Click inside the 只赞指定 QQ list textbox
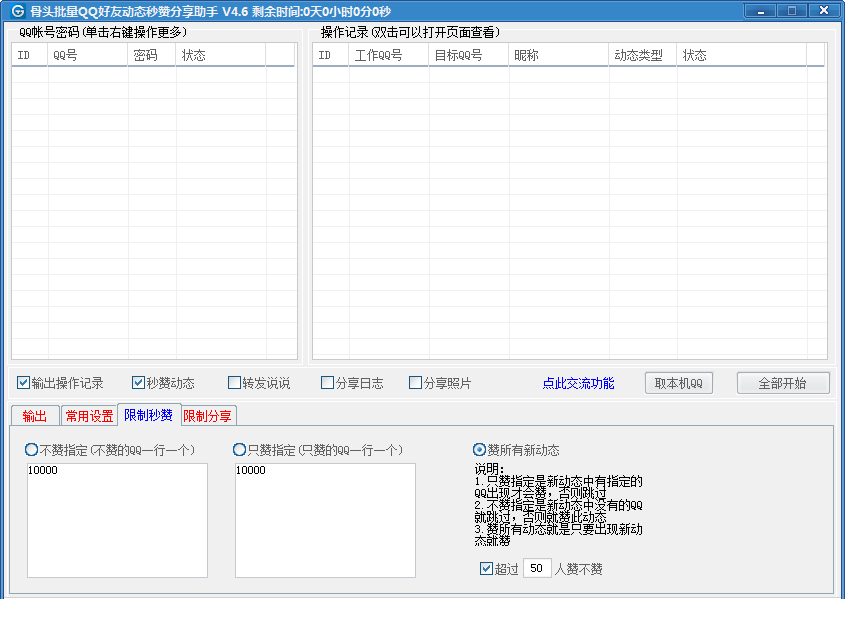Image resolution: width=845 pixels, height=622 pixels. click(325, 521)
